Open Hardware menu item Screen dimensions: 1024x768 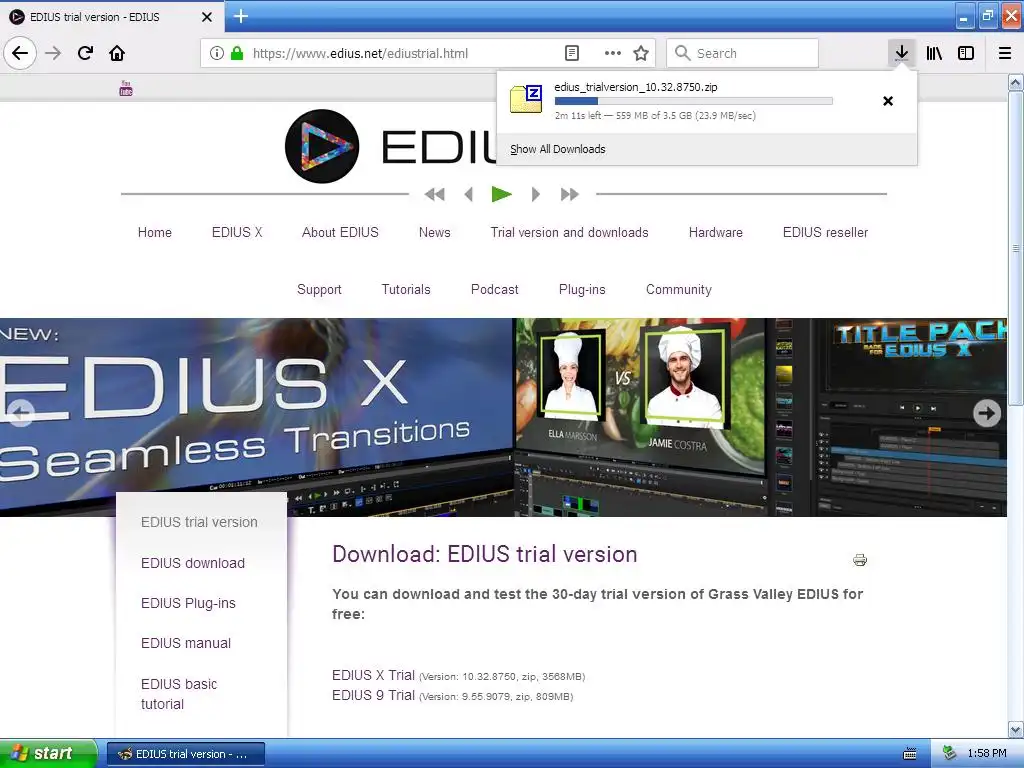(x=716, y=232)
